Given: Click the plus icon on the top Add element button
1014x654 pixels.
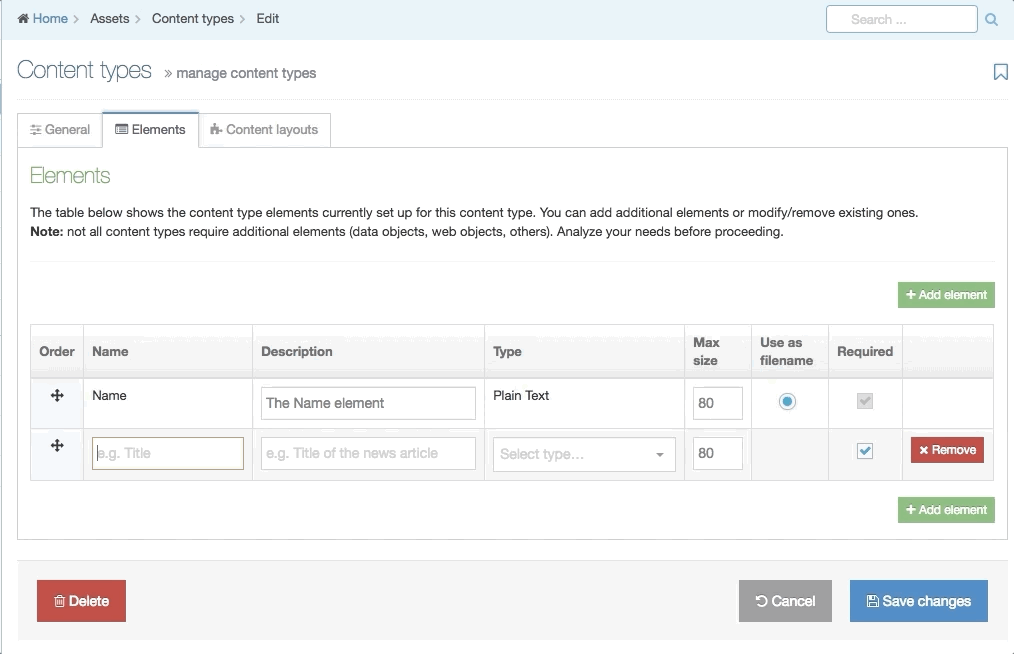Looking at the screenshot, I should (x=911, y=294).
